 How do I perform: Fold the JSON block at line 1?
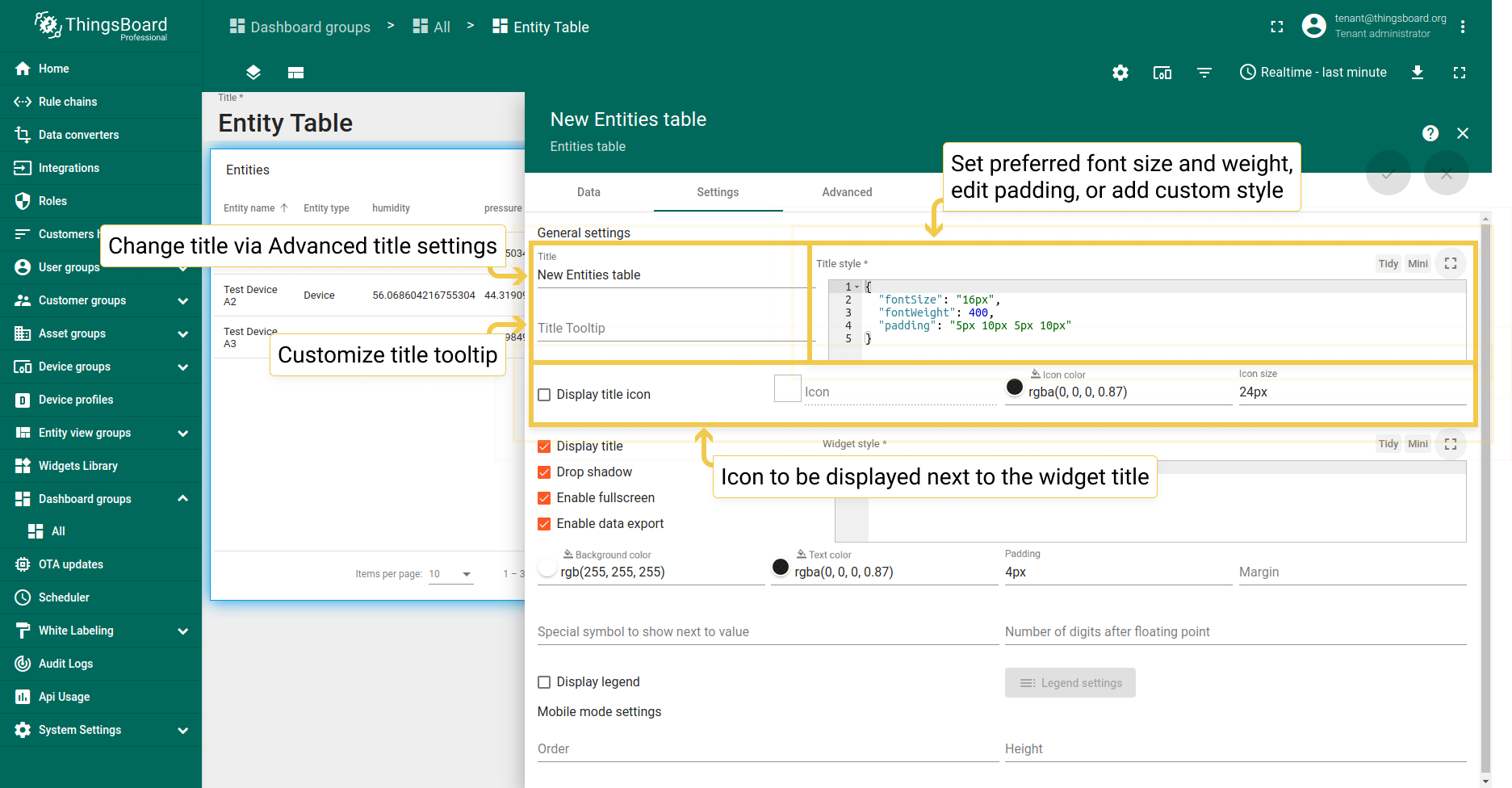click(x=857, y=287)
